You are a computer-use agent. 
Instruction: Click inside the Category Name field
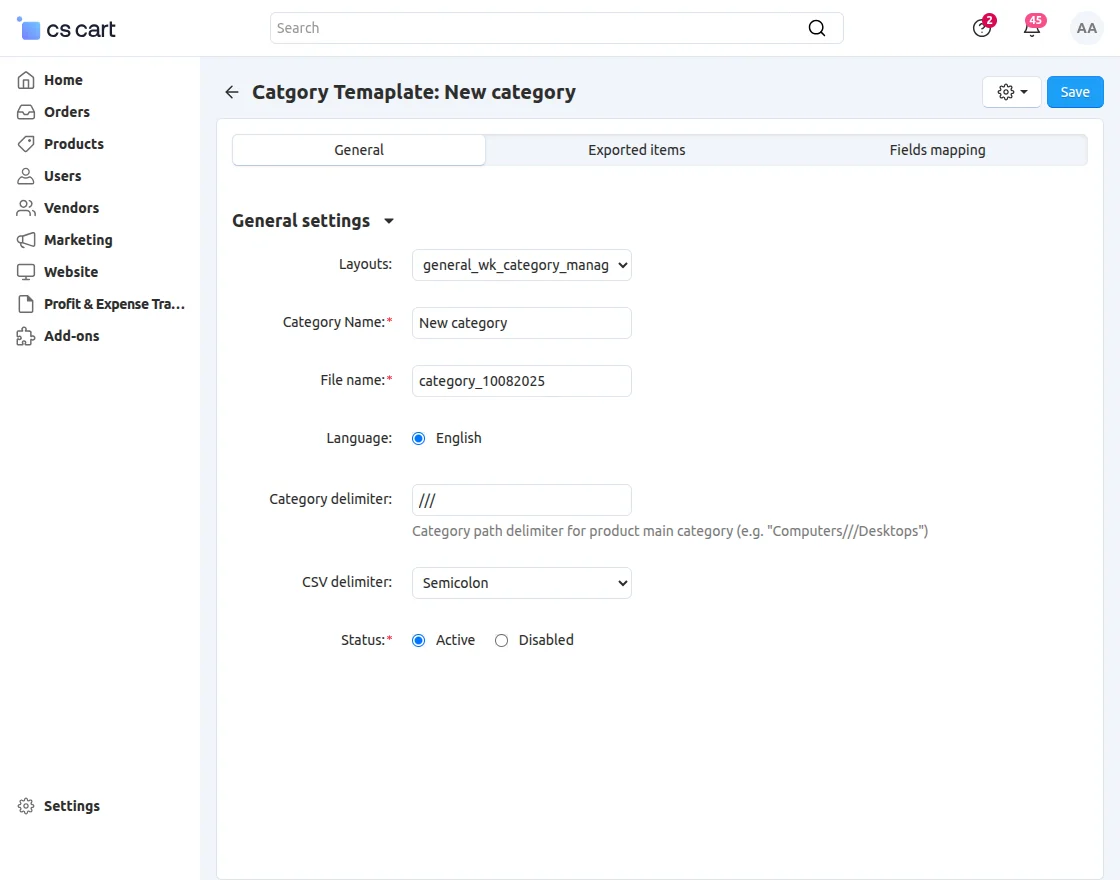click(x=521, y=323)
